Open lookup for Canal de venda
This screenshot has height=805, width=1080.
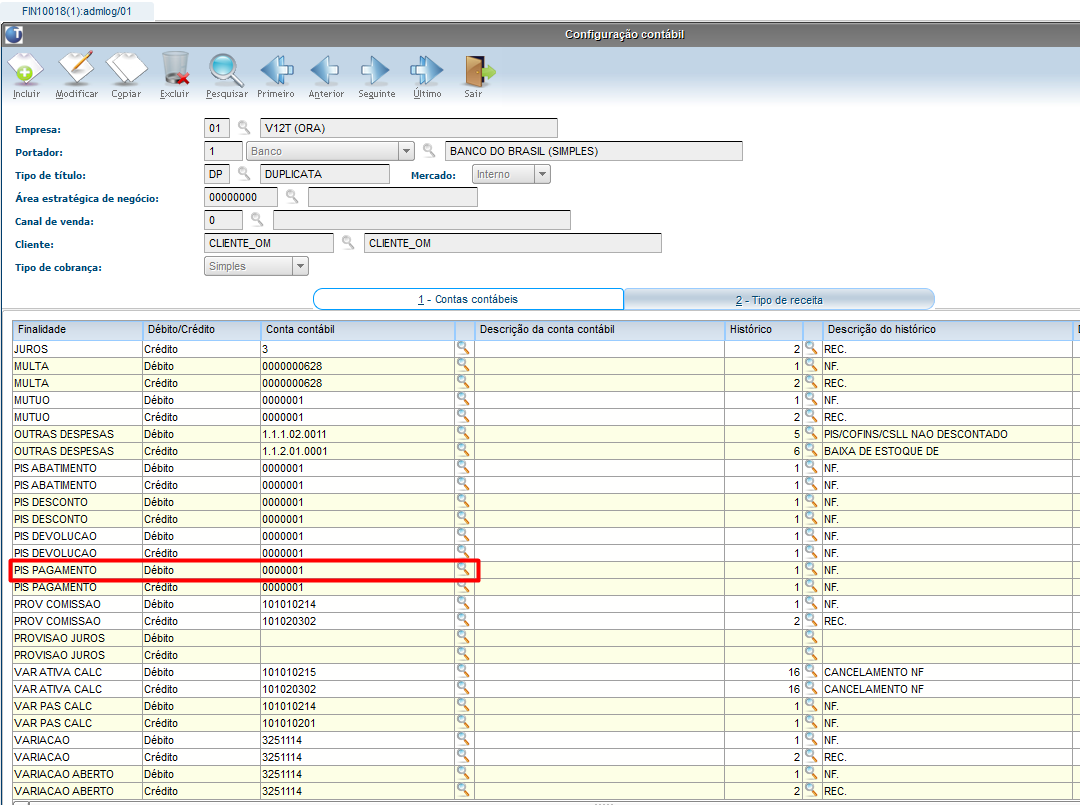[257, 220]
